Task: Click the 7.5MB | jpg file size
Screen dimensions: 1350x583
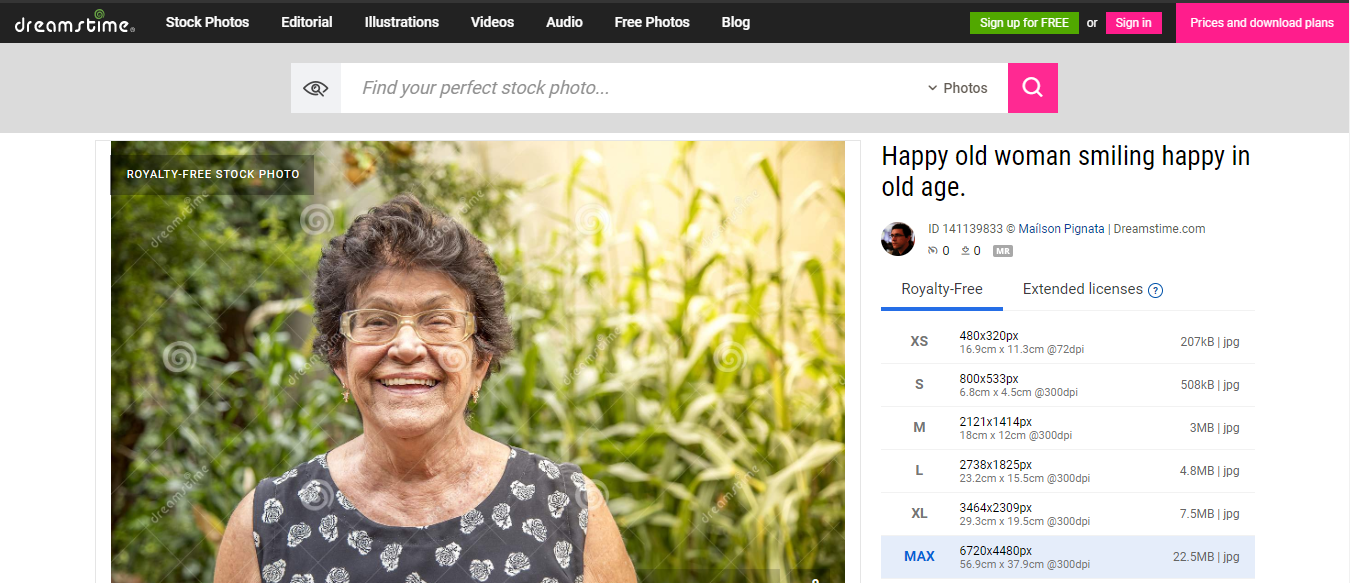Action: click(1210, 514)
